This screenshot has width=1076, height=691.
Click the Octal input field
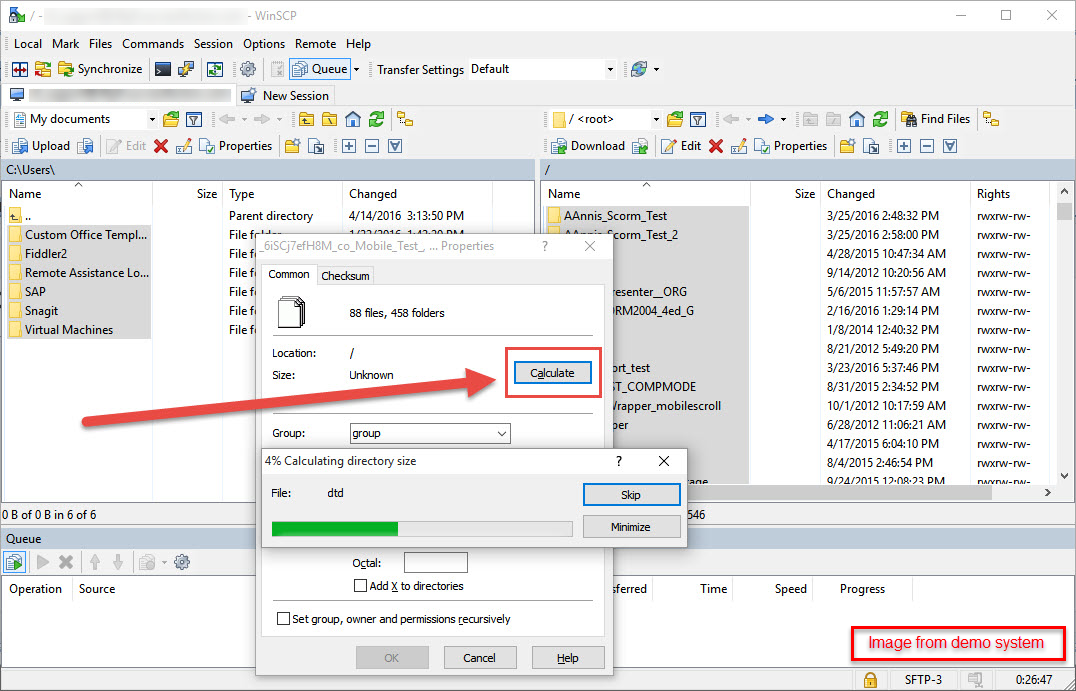pos(436,563)
